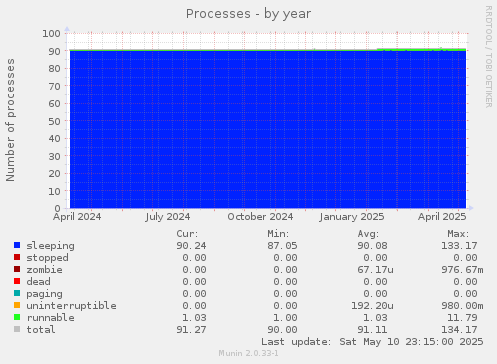Click uninterruptible maximum value 980.00m
Screen dimensions: 497x364
coord(462,306)
